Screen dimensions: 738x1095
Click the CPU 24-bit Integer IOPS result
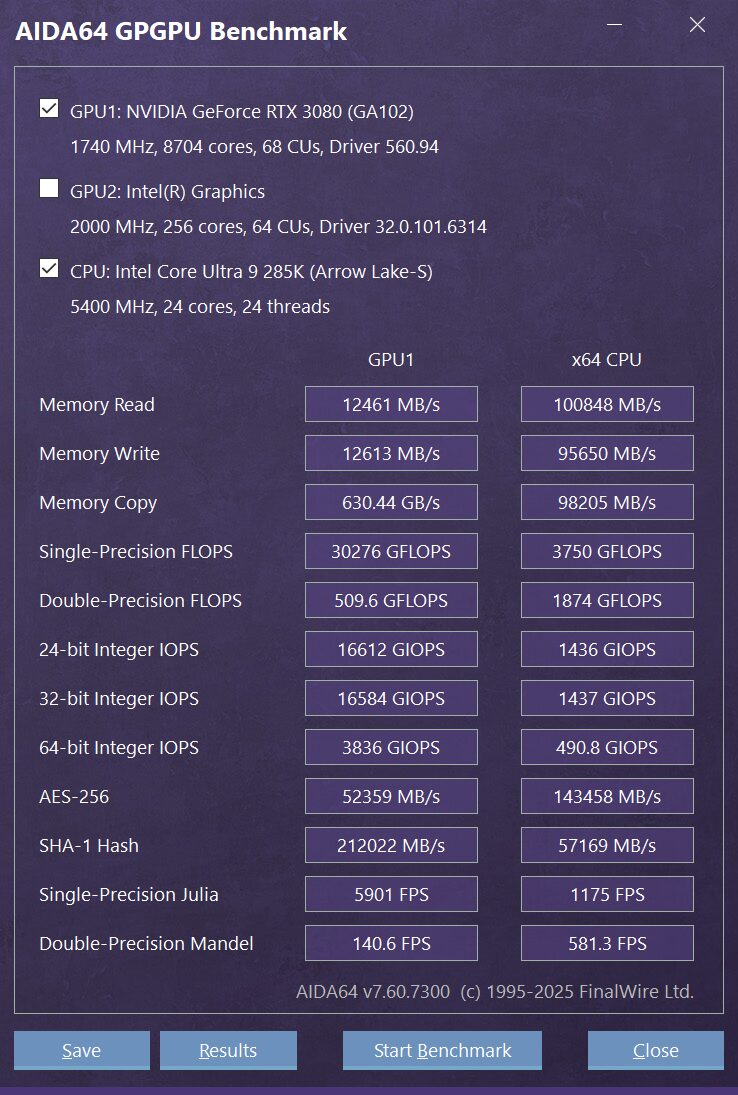pos(607,649)
